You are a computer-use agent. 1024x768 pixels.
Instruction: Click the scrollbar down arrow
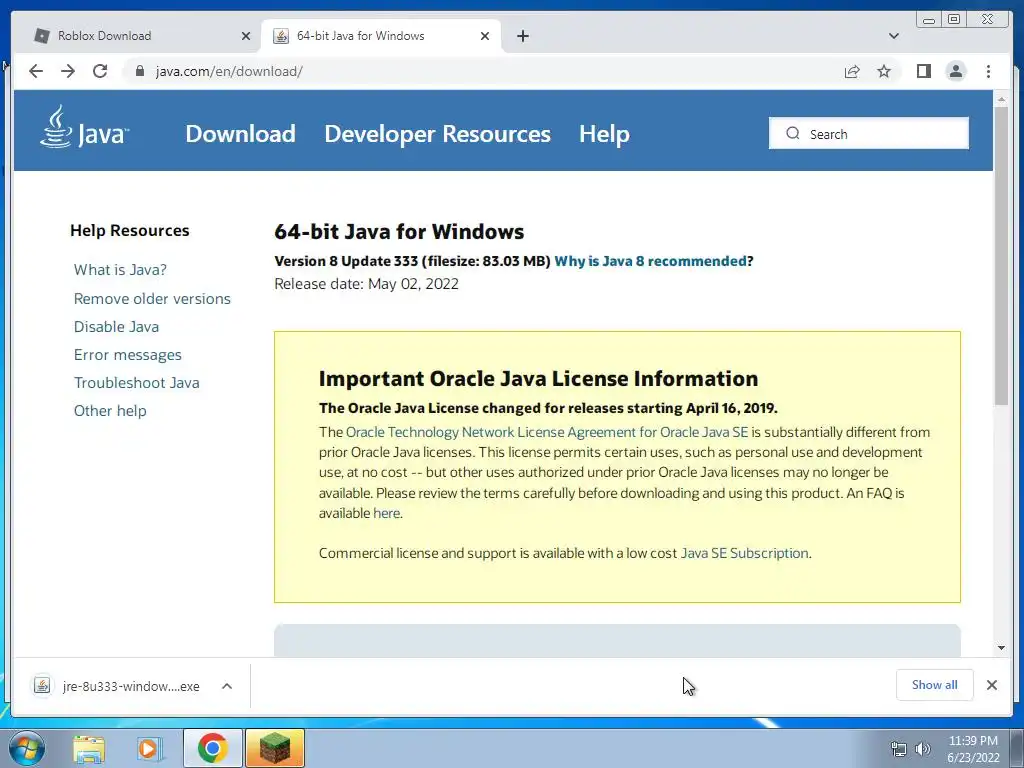pos(1001,648)
